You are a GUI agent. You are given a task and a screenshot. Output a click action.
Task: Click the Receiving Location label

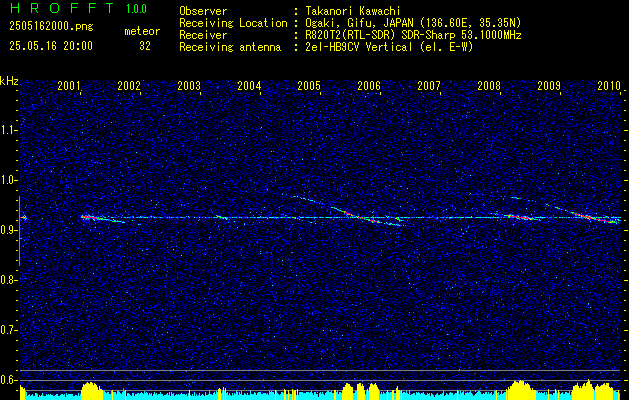233,23
